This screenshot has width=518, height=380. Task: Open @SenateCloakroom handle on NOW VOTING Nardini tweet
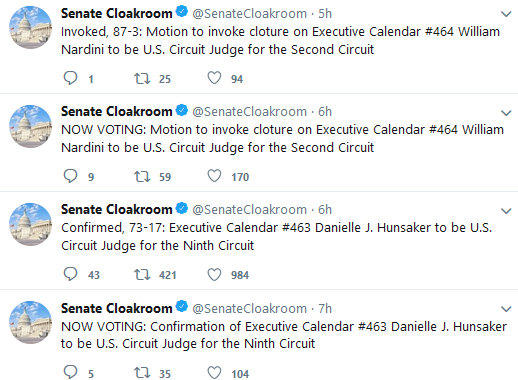click(x=249, y=112)
